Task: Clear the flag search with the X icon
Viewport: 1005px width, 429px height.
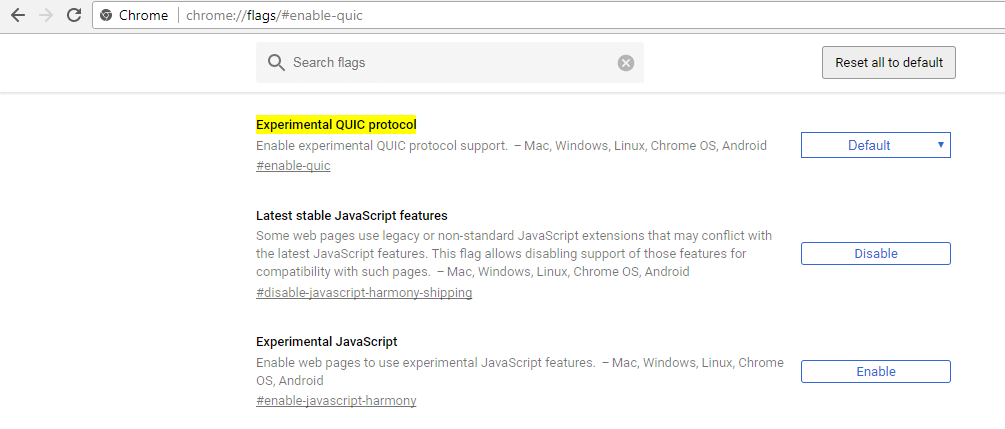Action: (626, 63)
